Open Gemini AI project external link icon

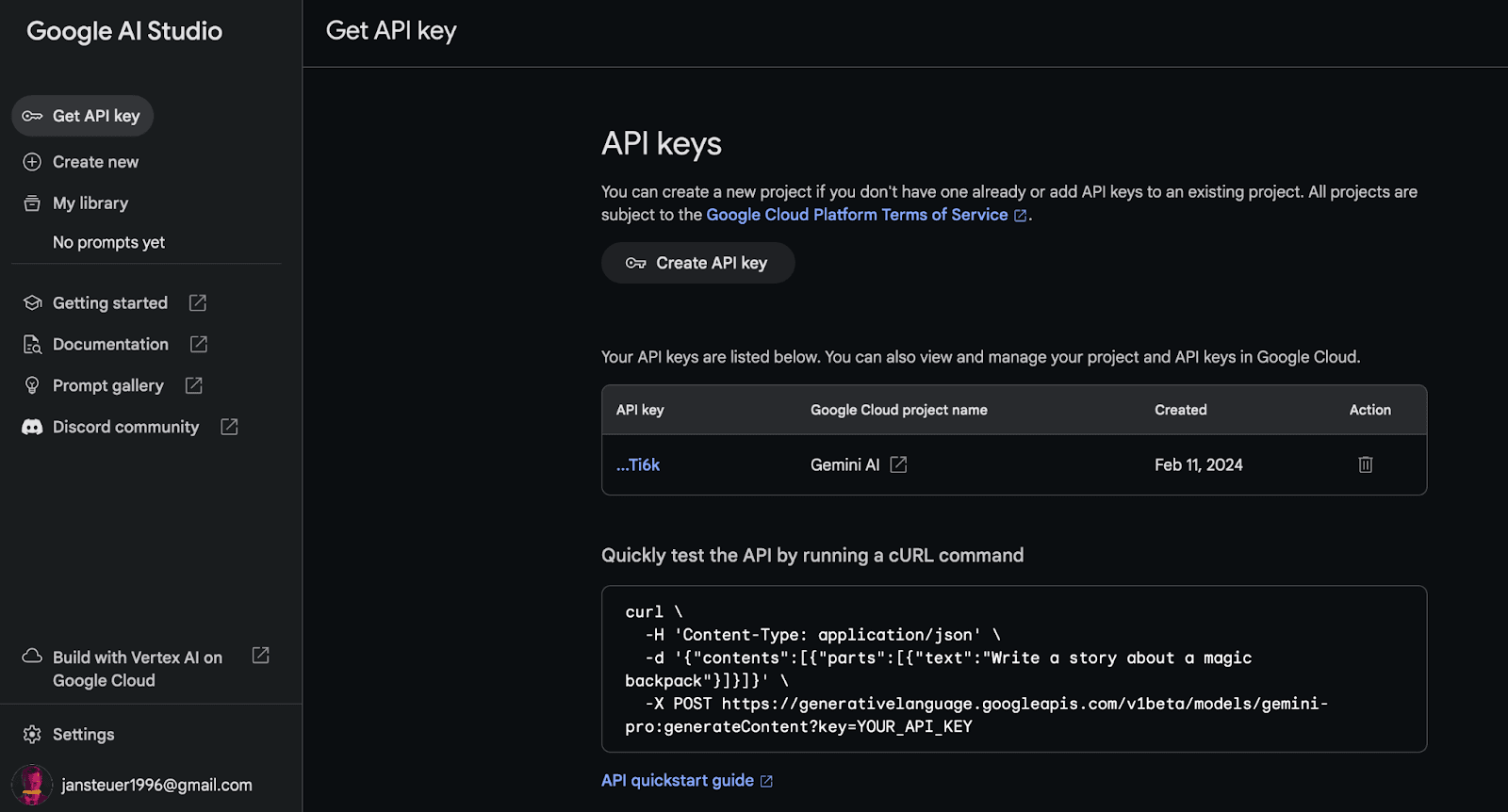pos(898,464)
